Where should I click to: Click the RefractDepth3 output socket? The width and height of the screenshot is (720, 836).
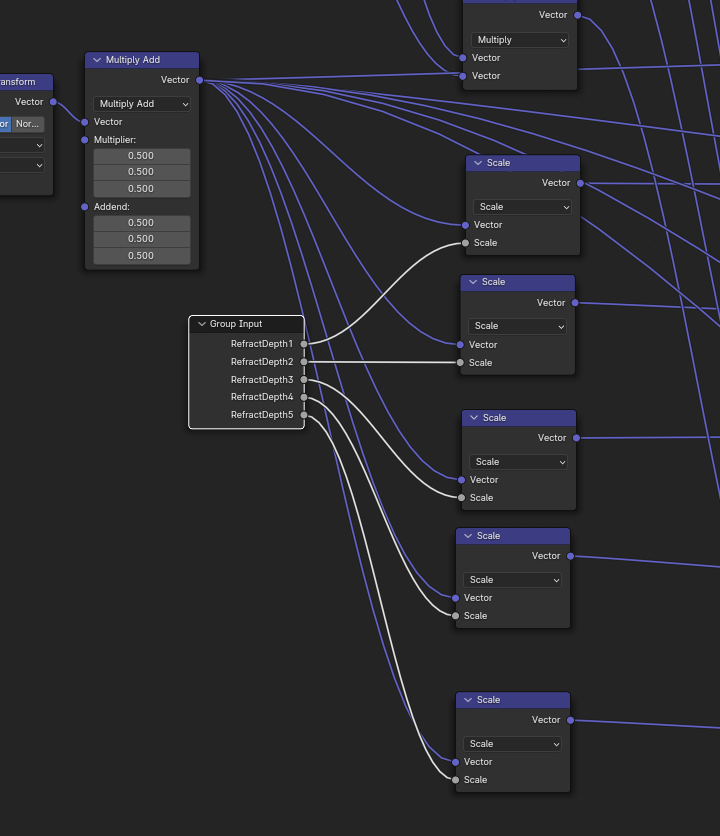coord(304,380)
